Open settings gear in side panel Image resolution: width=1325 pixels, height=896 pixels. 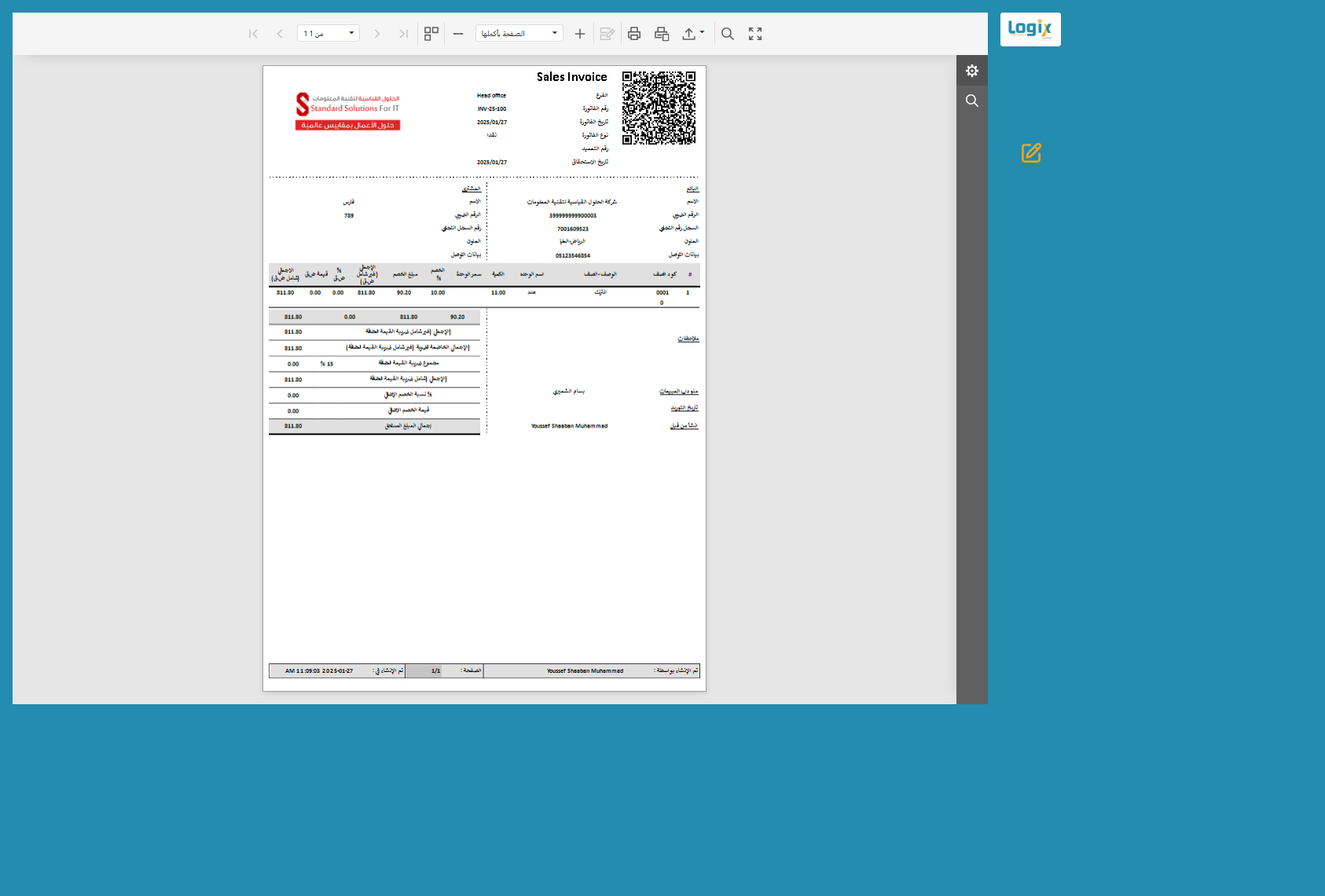(x=972, y=71)
